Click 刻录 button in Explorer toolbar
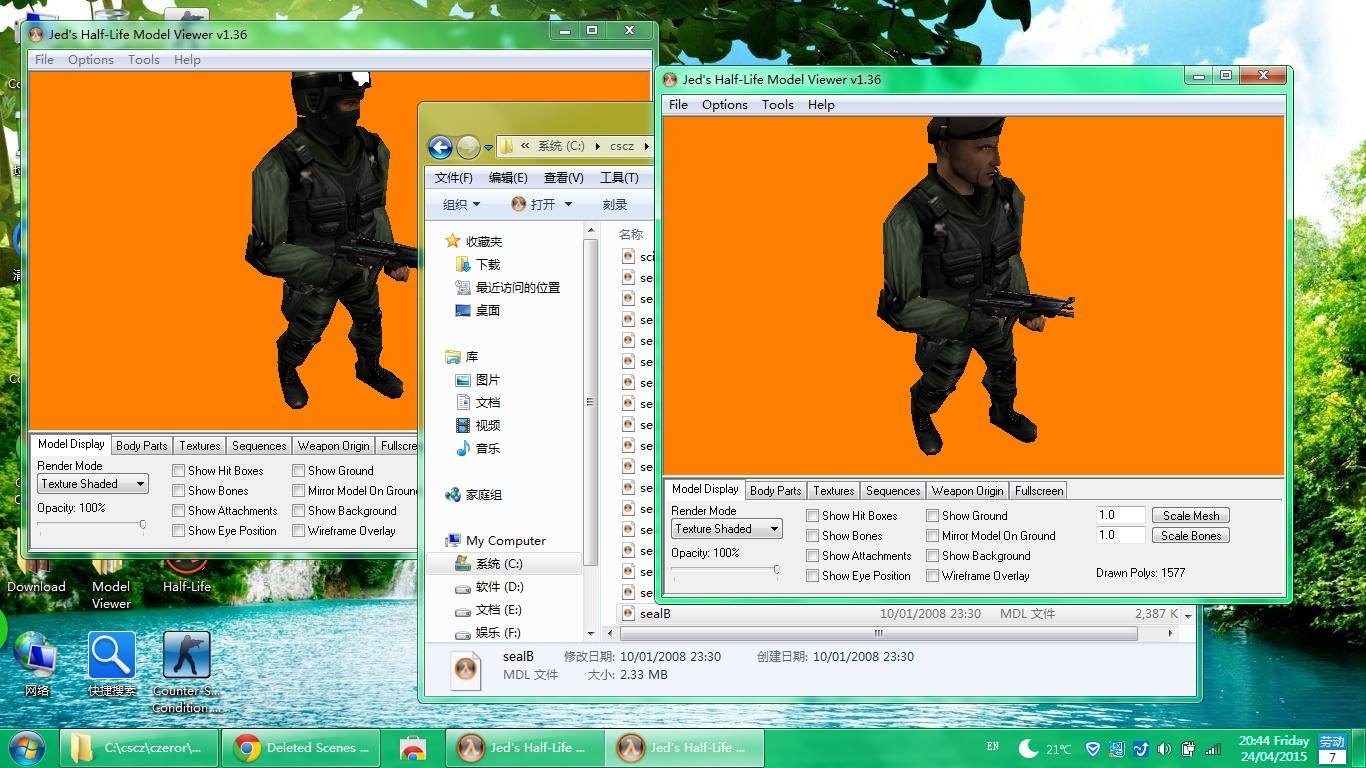The height and width of the screenshot is (768, 1366). coord(615,204)
